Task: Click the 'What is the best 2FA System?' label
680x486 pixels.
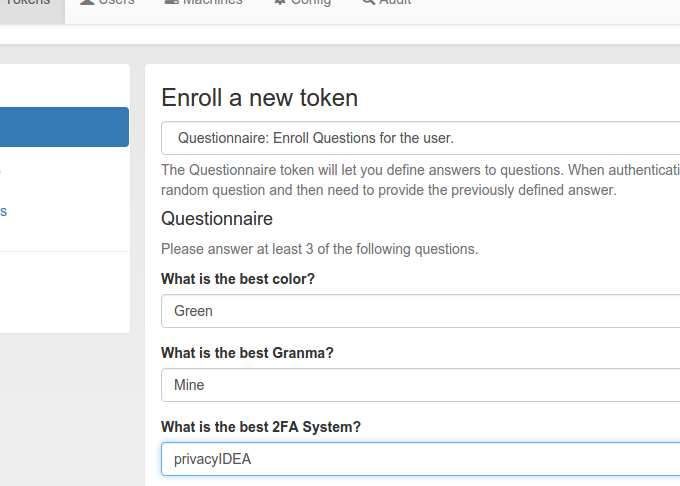Action: 261,427
